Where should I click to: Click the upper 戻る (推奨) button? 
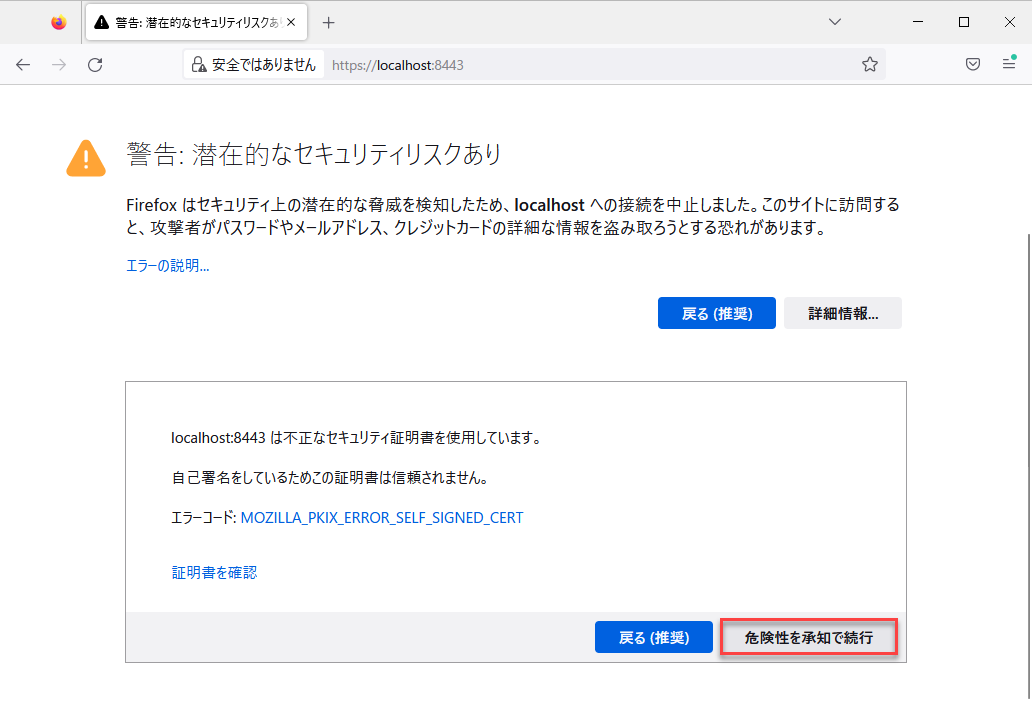(716, 312)
